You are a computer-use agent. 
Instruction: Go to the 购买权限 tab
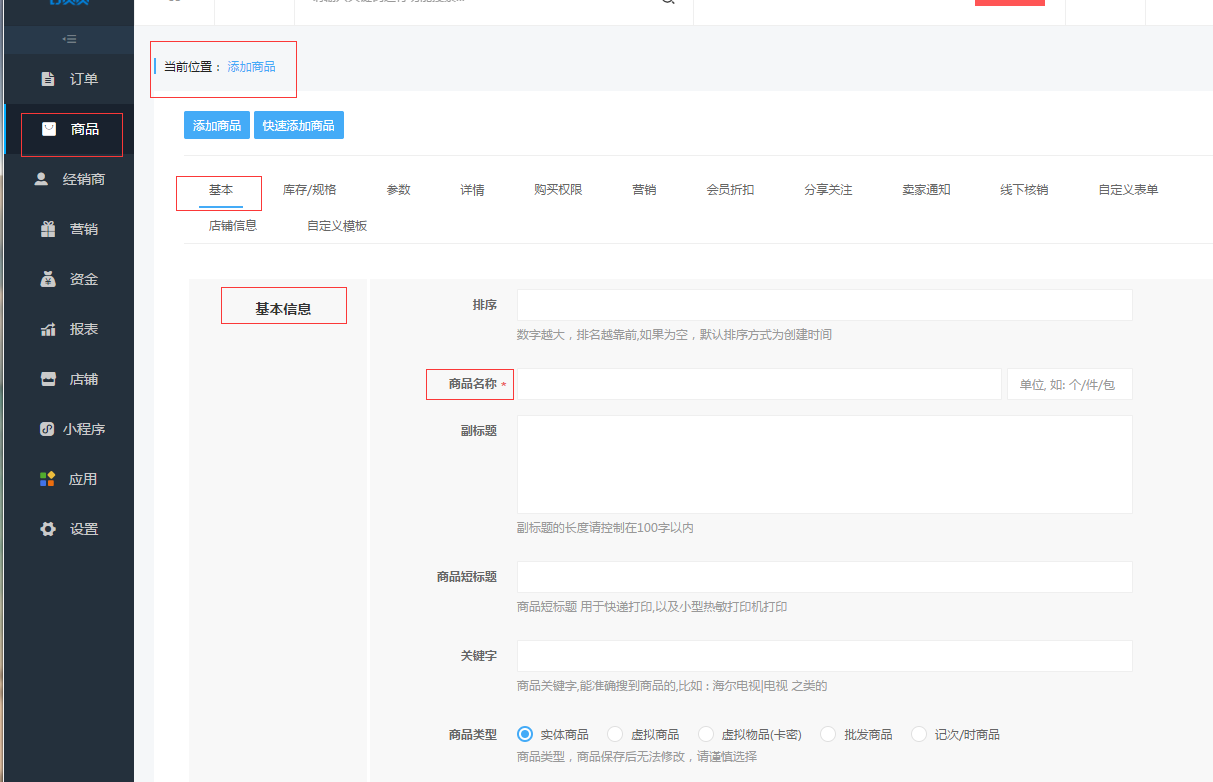click(x=558, y=190)
